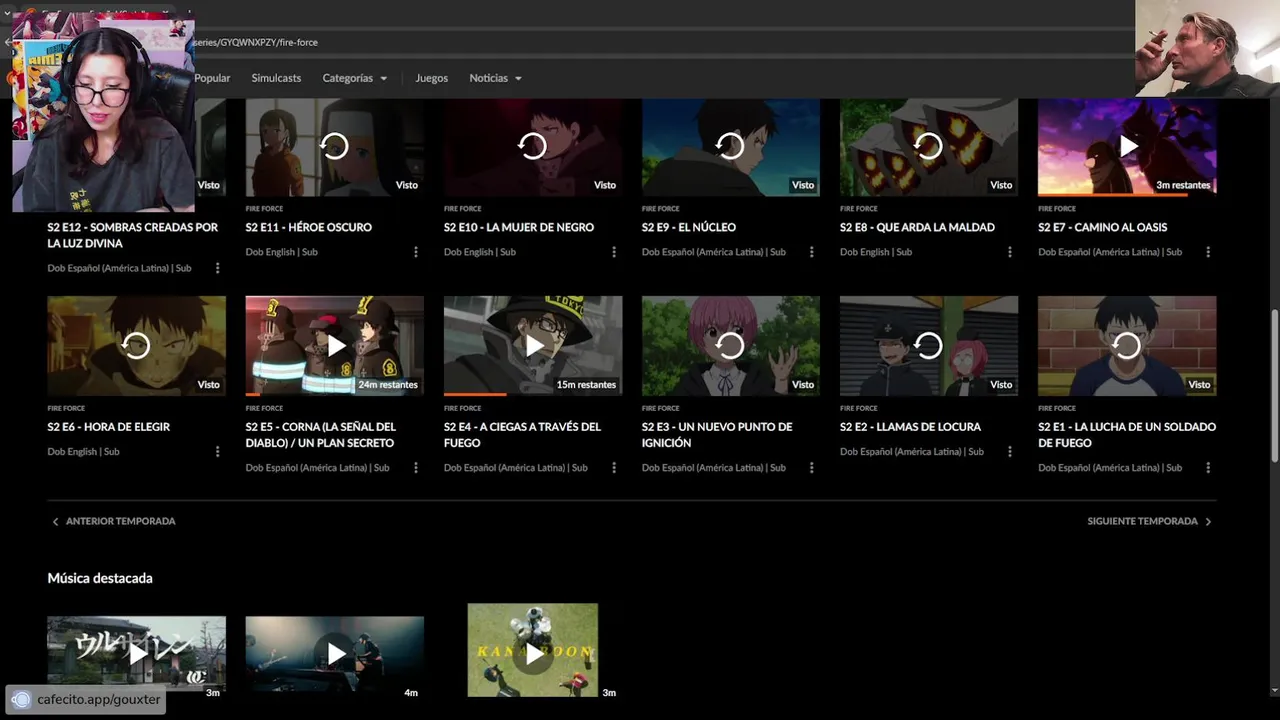Play S2 E7 Camino al Oasis

point(1127,146)
